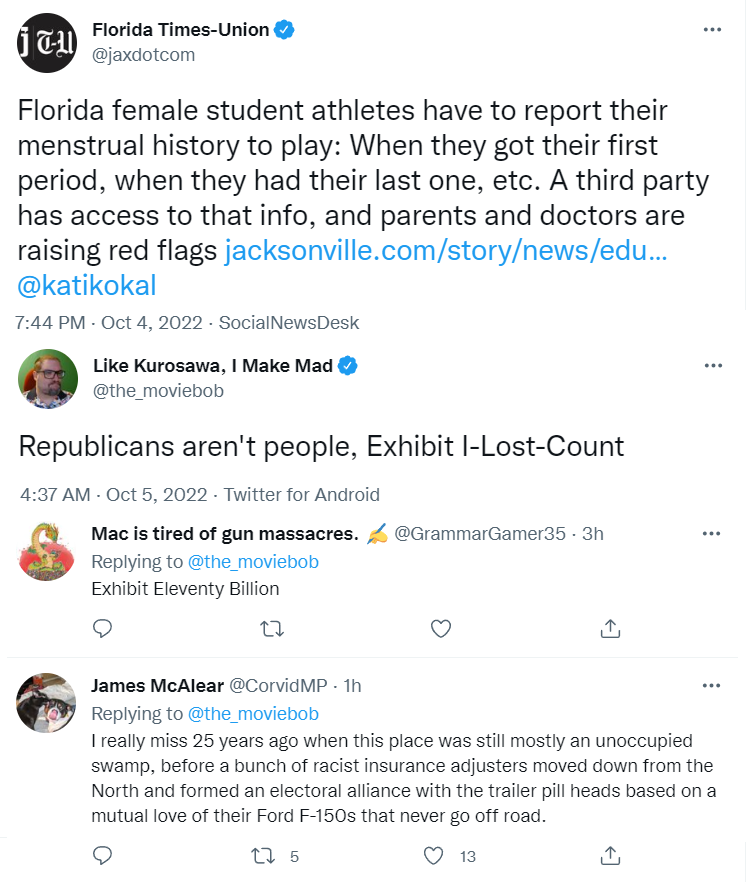The height and width of the screenshot is (882, 746).
Task: Retweet the Exhibit Eleventy Billion reply
Action: click(x=271, y=628)
